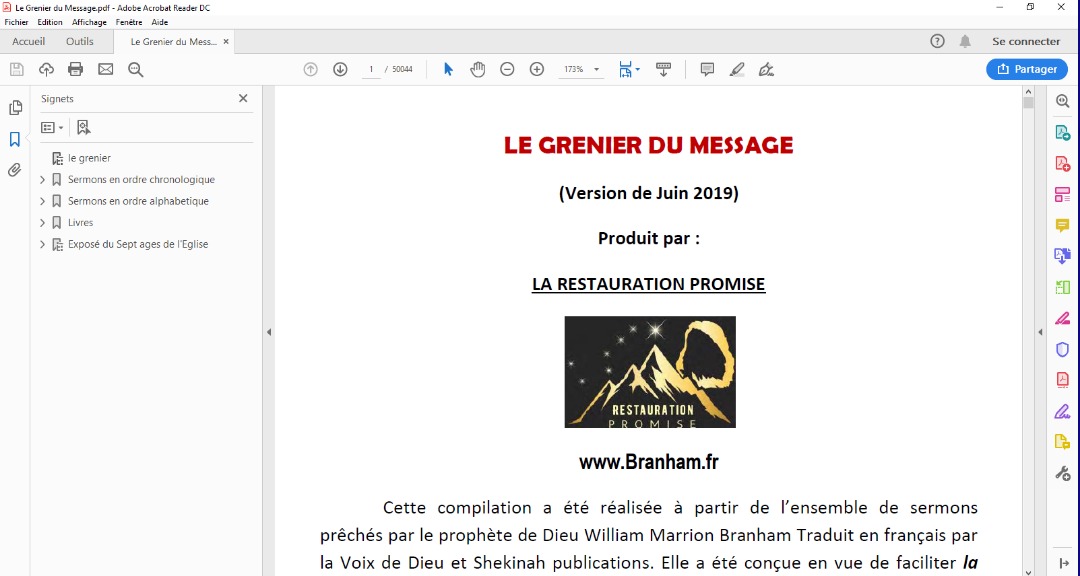Send file by email envelope icon
Screen dimensions: 1080x576
[x=105, y=69]
